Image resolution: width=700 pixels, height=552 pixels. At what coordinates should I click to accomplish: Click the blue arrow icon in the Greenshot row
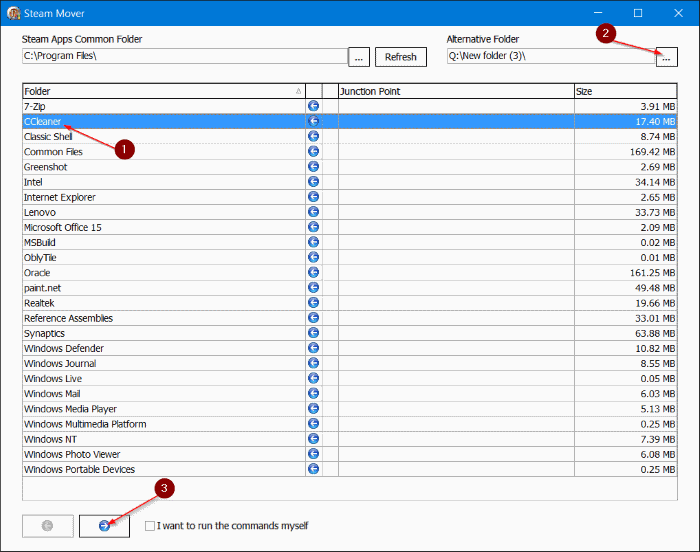pos(314,167)
